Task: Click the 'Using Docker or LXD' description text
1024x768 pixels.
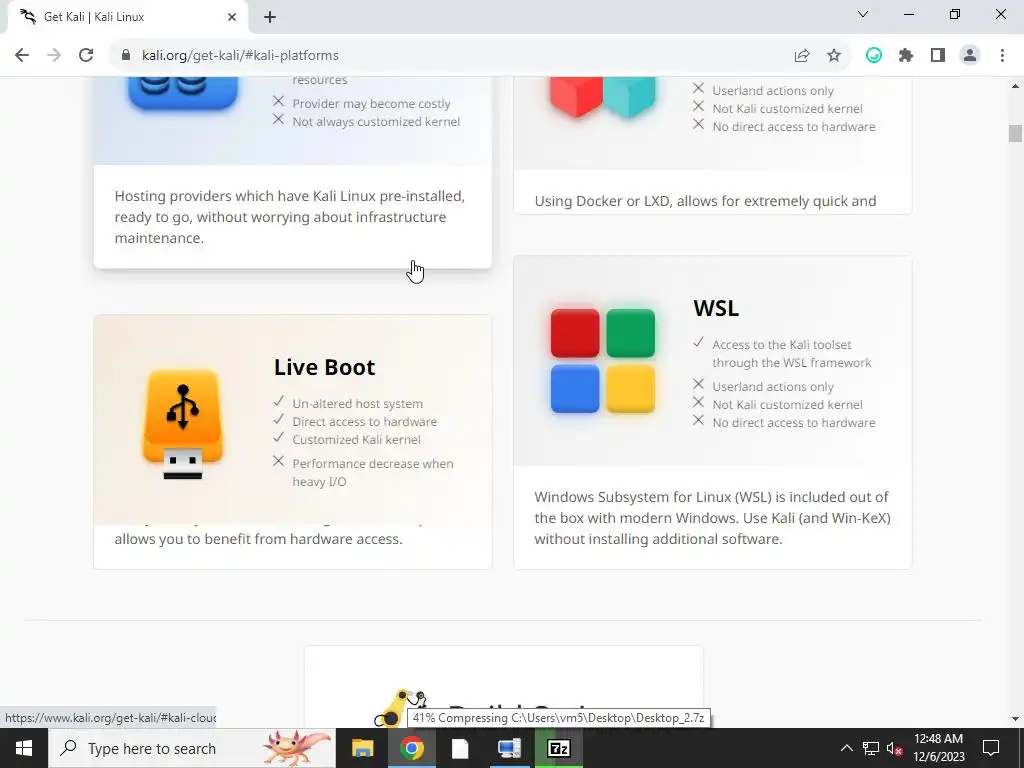Action: (x=705, y=201)
